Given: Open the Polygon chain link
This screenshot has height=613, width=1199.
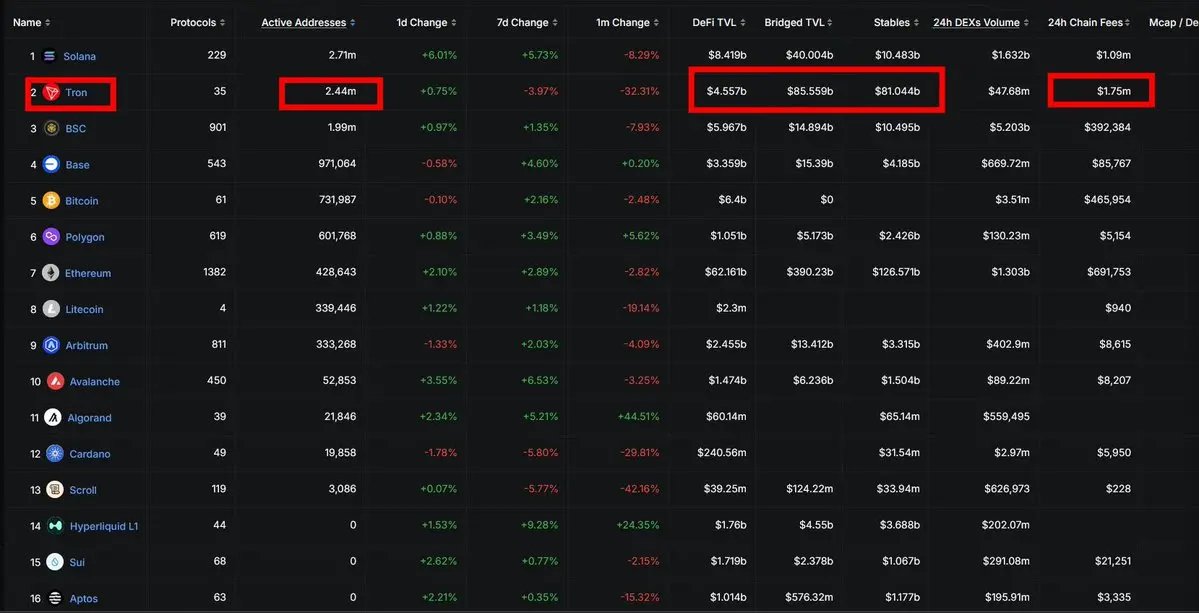Looking at the screenshot, I should (x=85, y=238).
